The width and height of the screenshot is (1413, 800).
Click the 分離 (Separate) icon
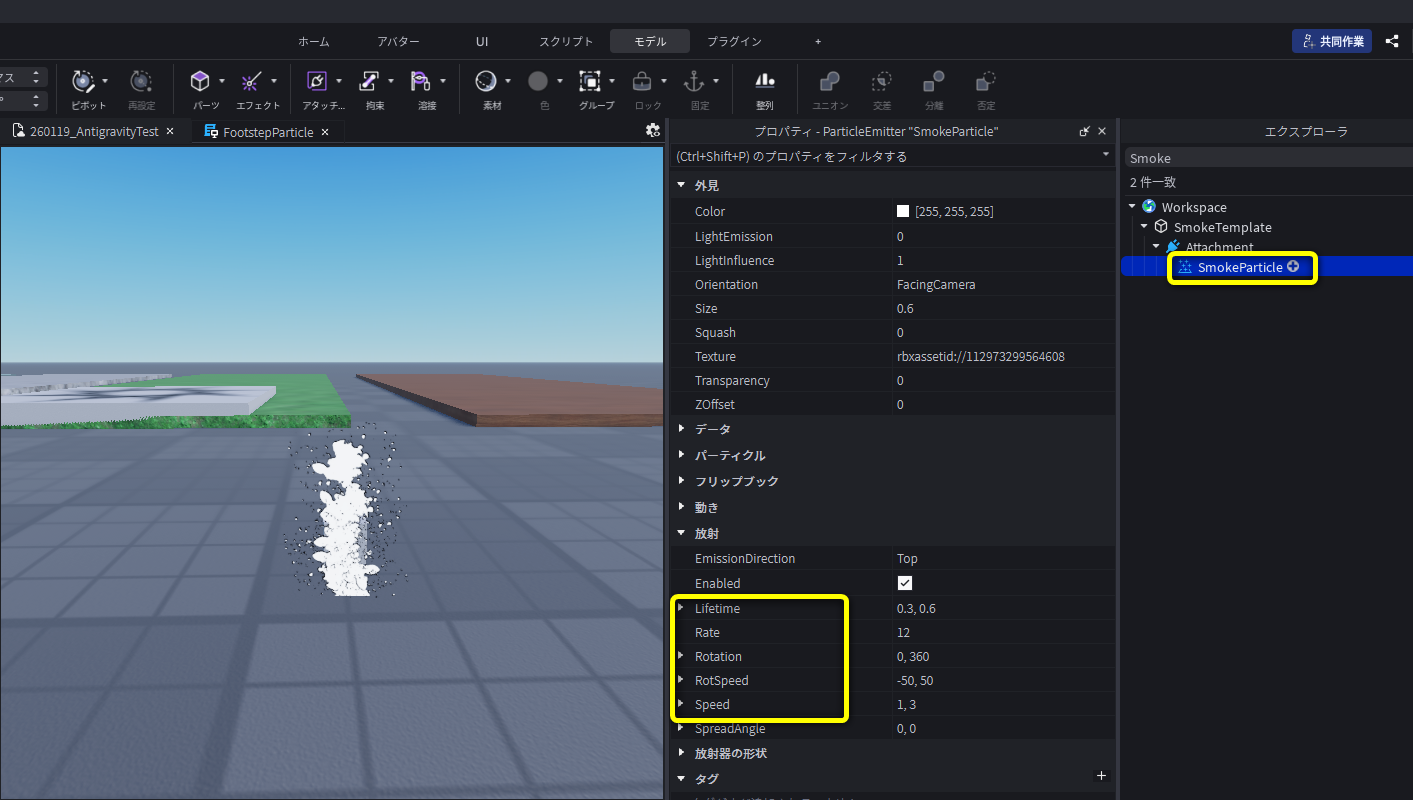934,81
